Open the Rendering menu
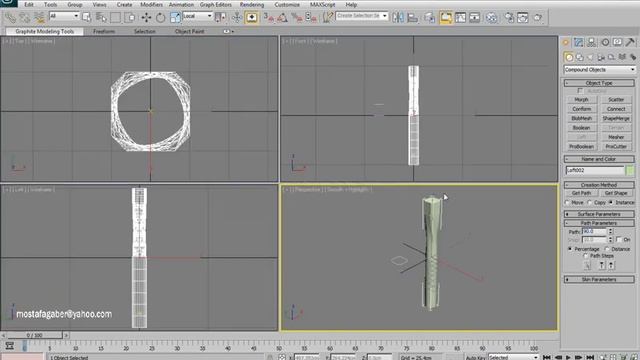The image size is (640, 360). [x=252, y=4]
